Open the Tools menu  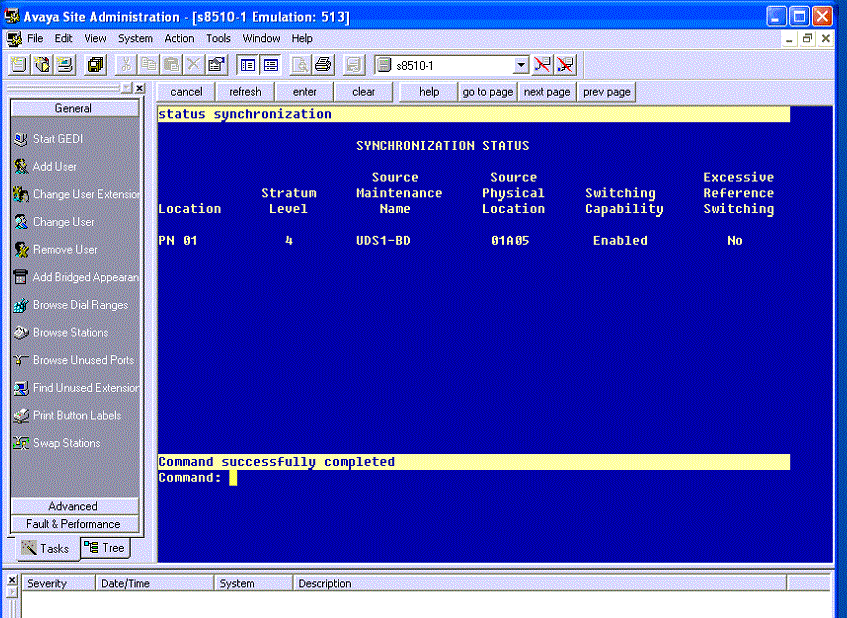[218, 38]
